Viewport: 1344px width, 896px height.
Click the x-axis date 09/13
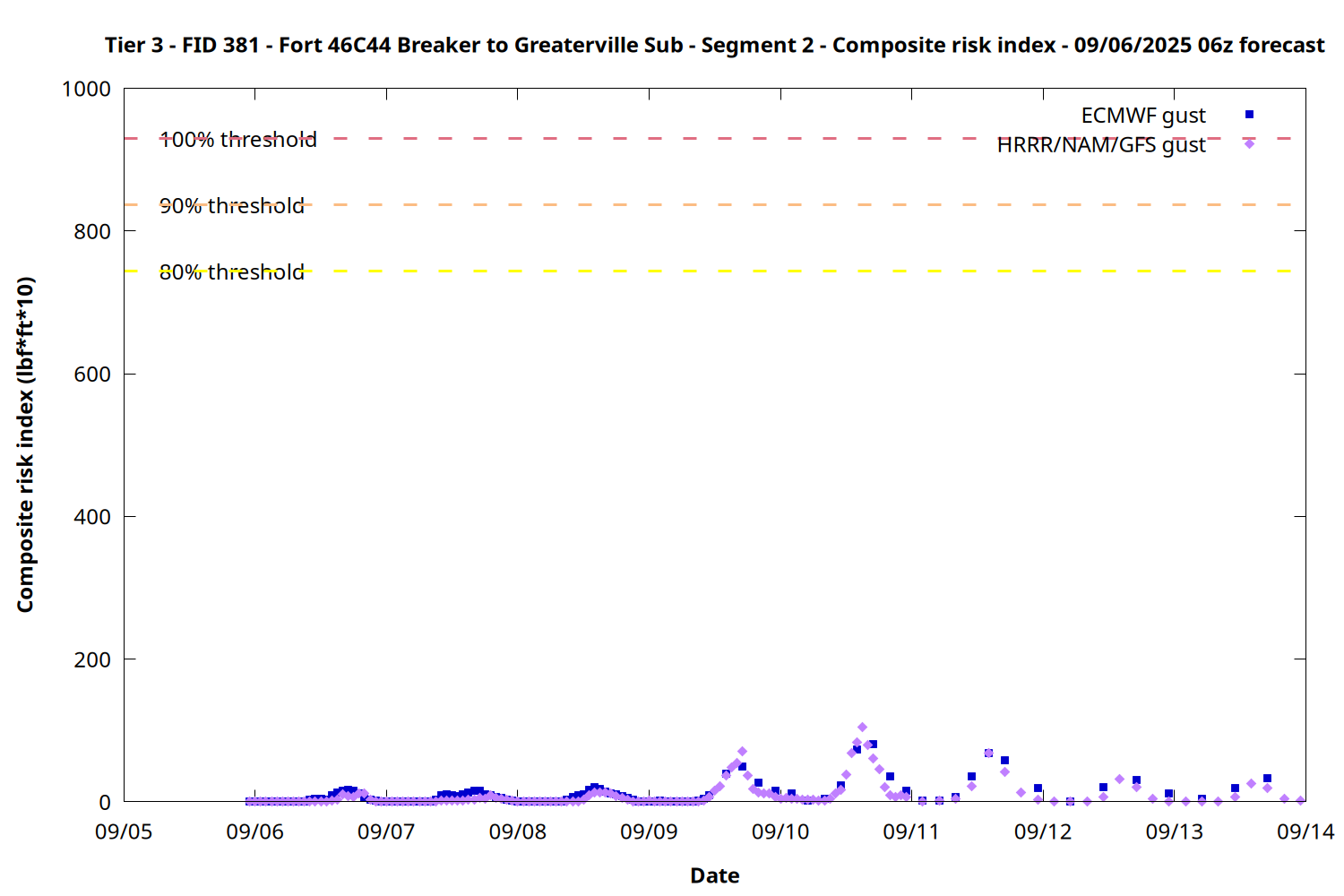pos(1175,831)
